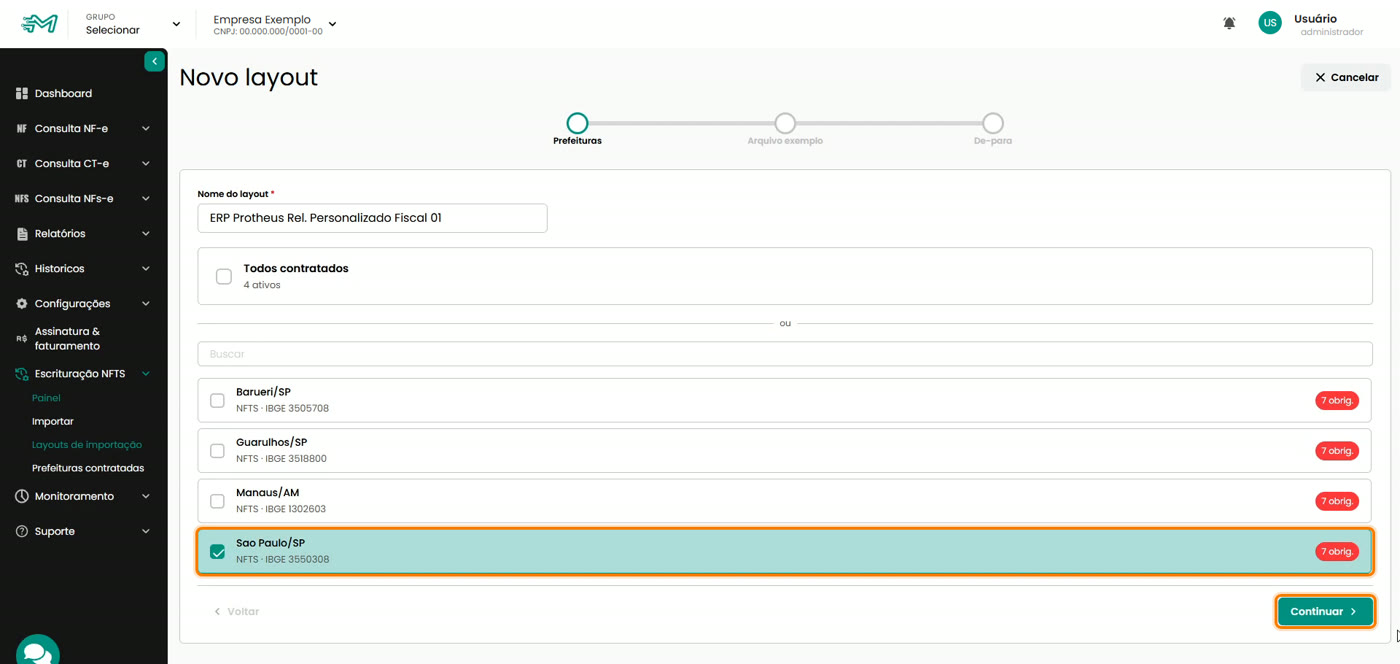The height and width of the screenshot is (664, 1400).
Task: Open the notifications bell
Action: click(1229, 23)
